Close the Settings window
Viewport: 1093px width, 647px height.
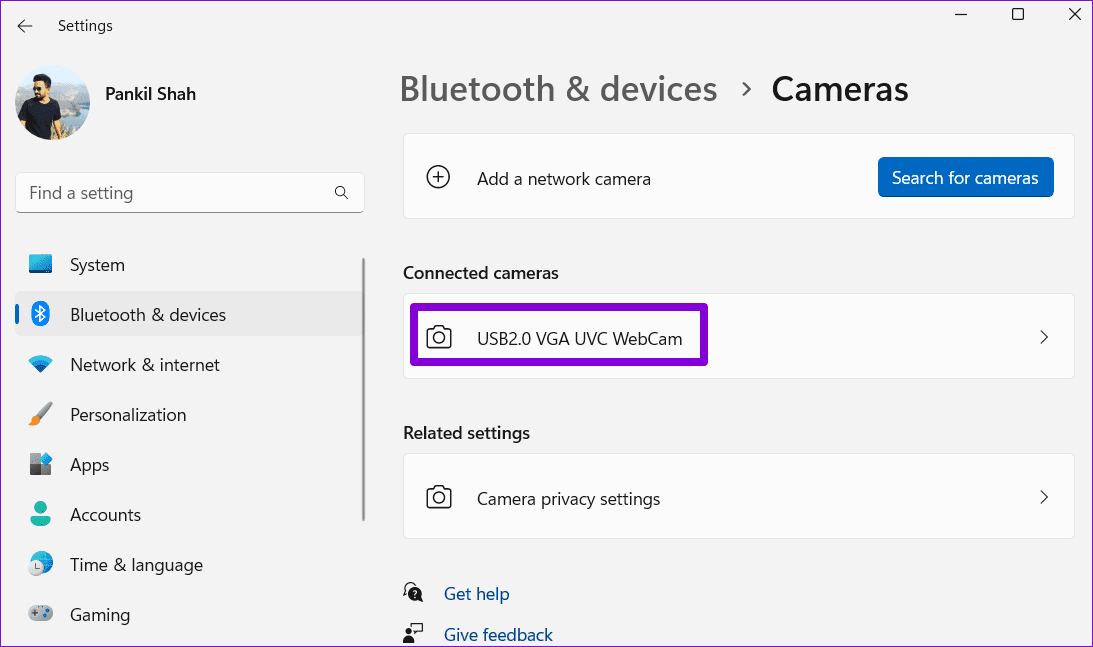[1074, 14]
